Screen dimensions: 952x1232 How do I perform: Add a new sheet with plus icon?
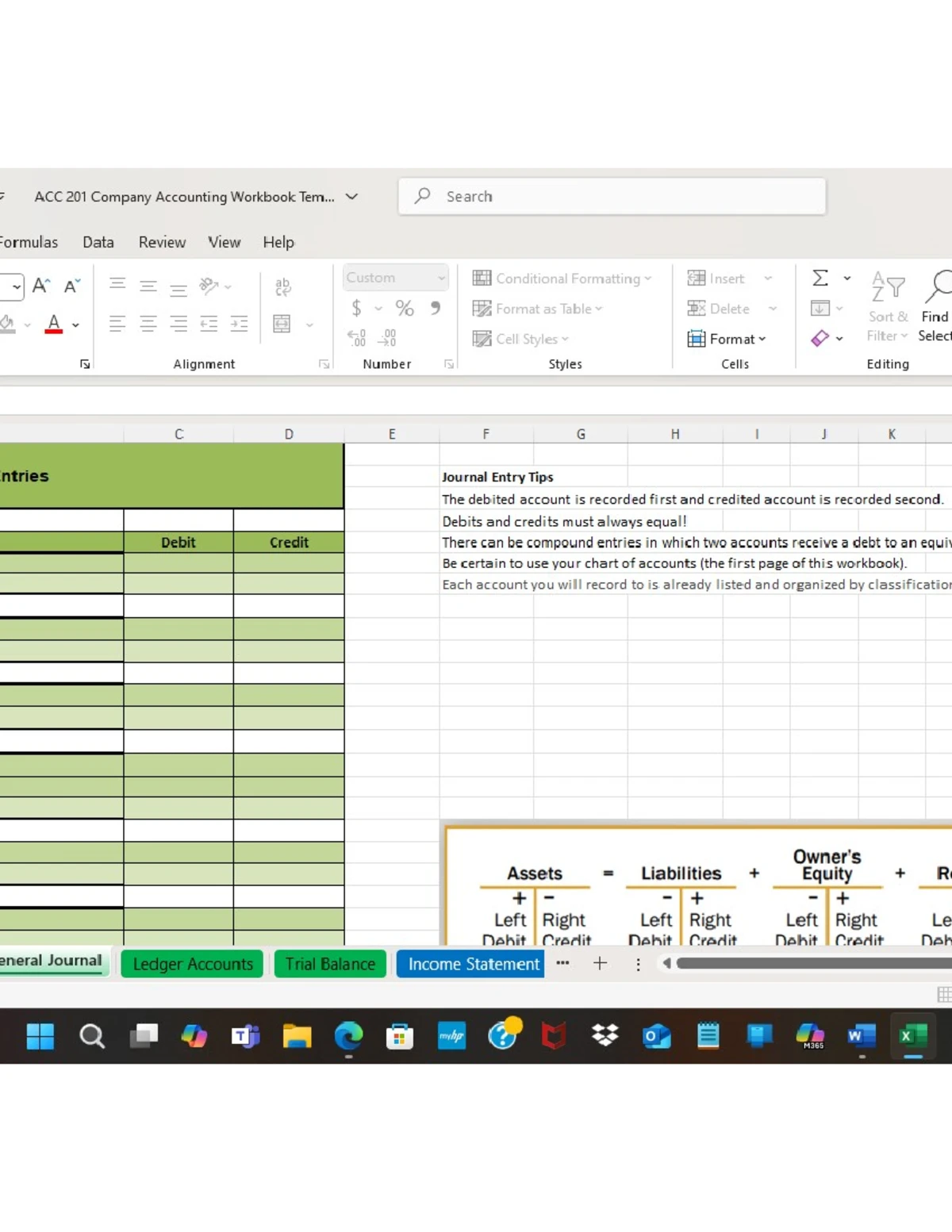(600, 963)
